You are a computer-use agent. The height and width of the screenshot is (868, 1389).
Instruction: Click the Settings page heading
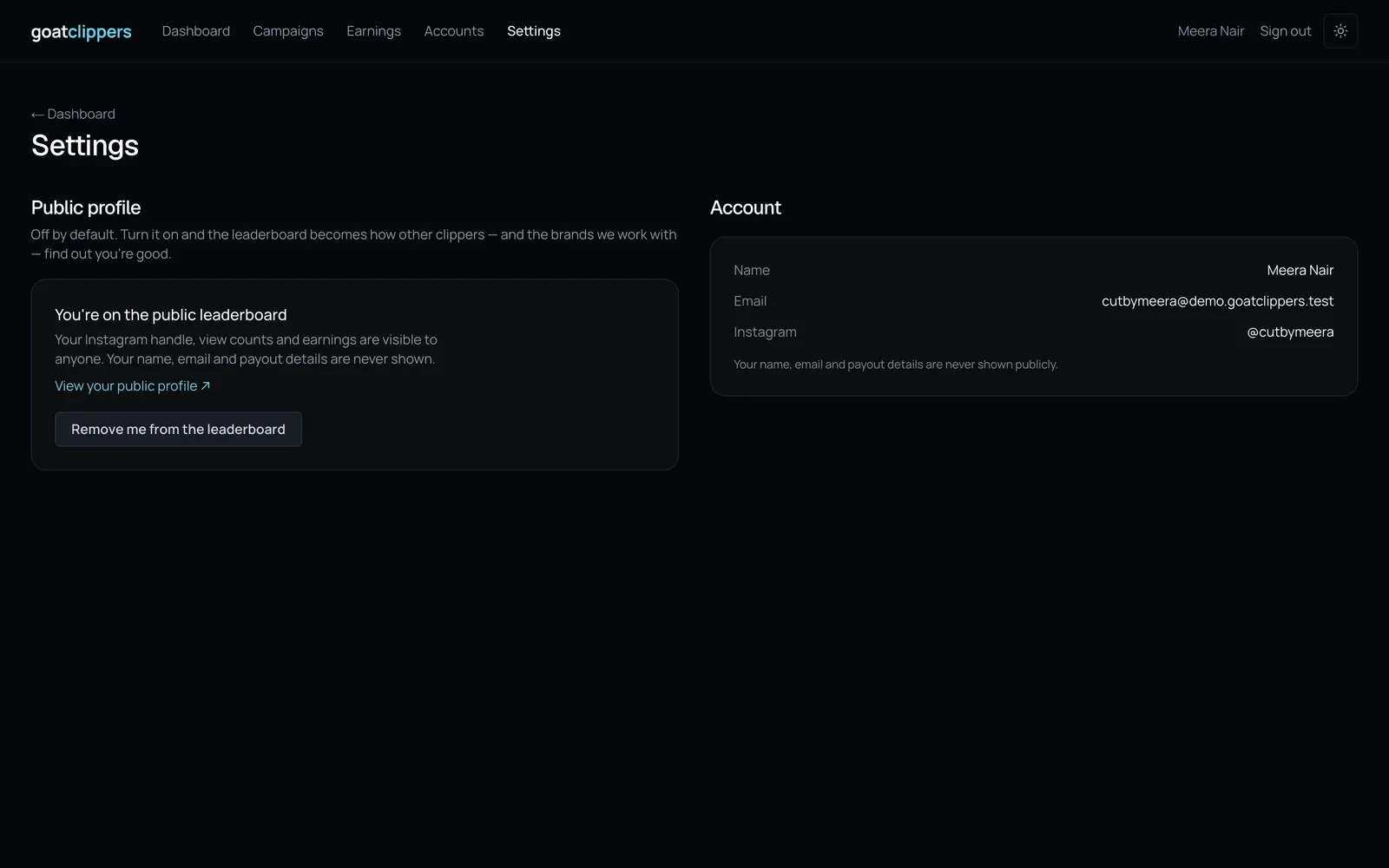85,146
